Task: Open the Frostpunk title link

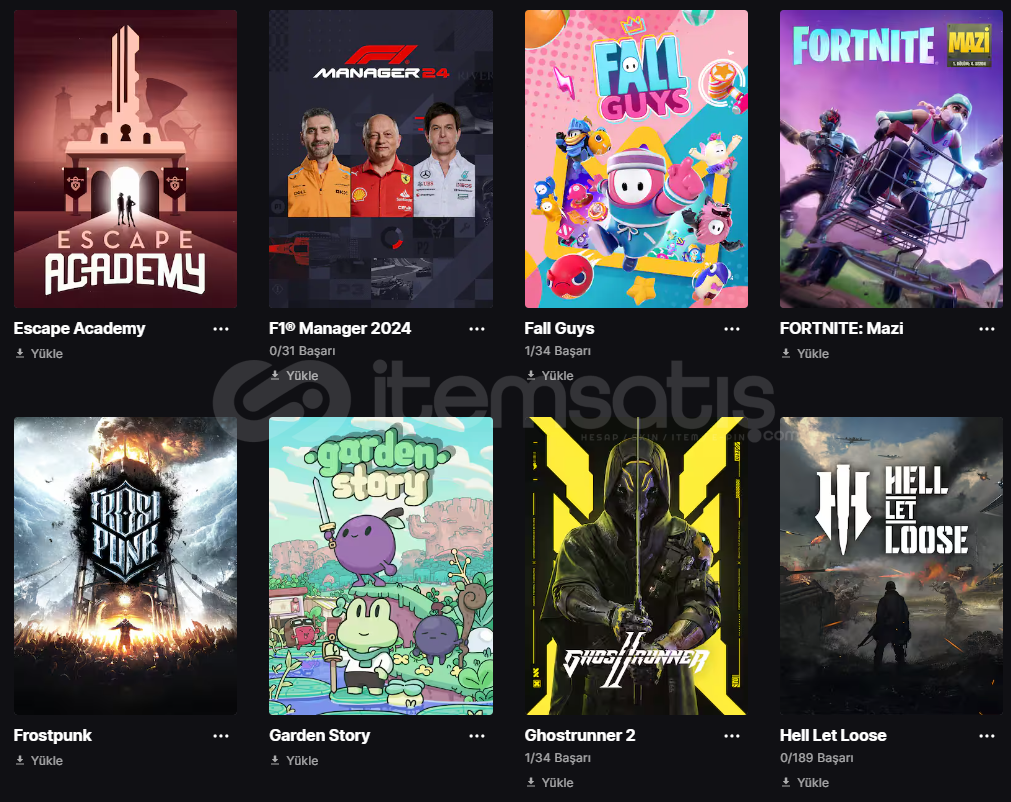Action: tap(53, 735)
